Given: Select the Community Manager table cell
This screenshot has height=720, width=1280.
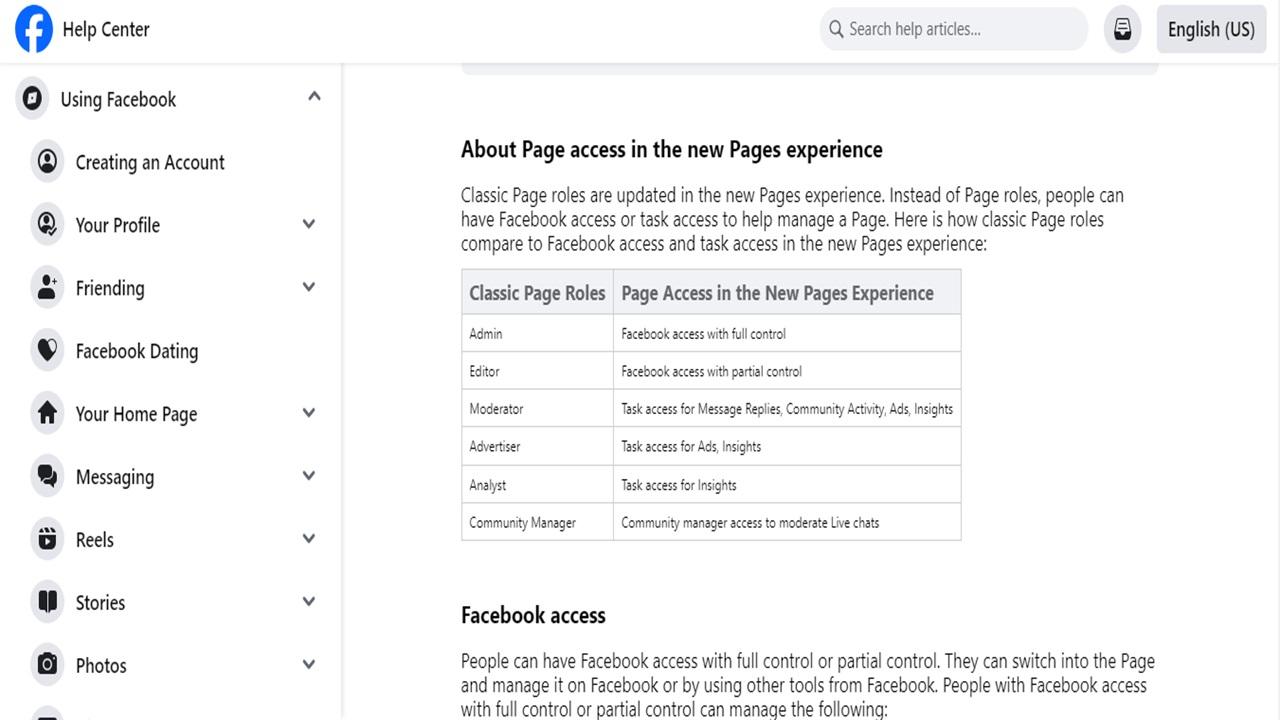Looking at the screenshot, I should pyautogui.click(x=537, y=523).
